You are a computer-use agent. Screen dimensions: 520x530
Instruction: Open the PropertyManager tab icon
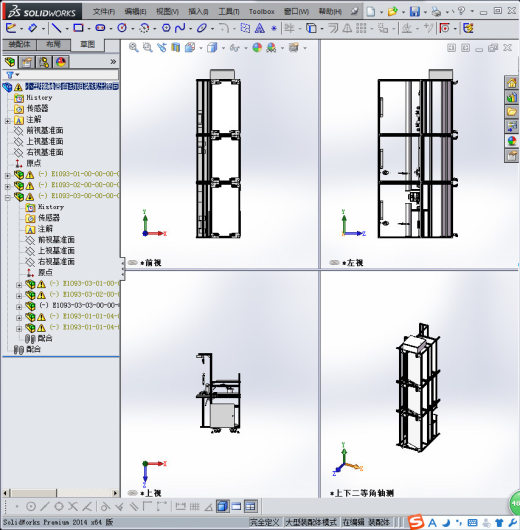point(27,62)
